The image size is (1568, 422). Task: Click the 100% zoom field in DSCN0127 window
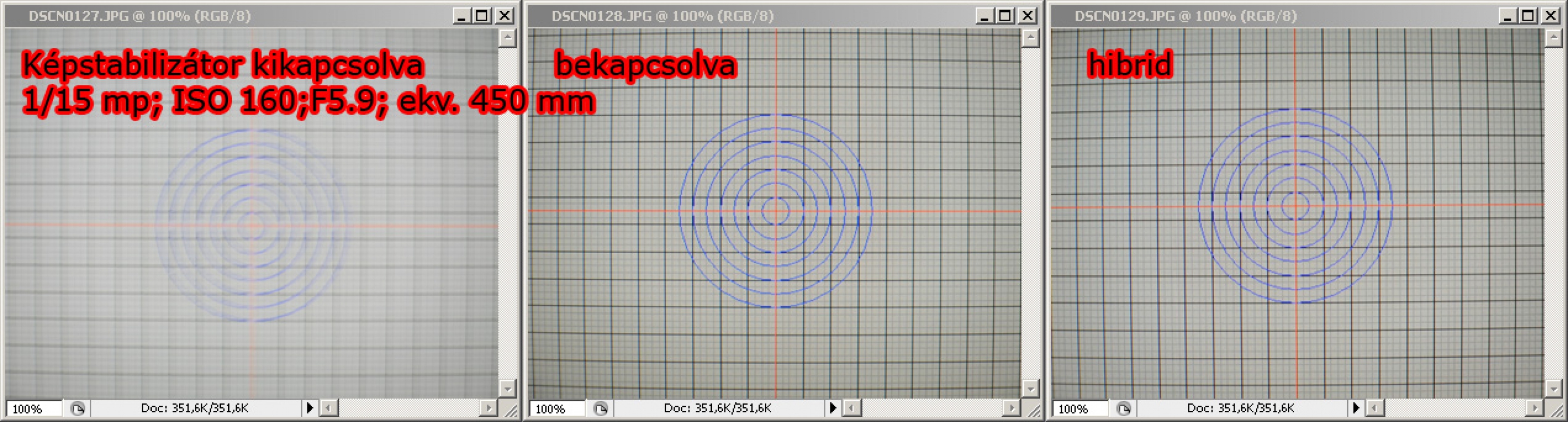click(x=33, y=409)
